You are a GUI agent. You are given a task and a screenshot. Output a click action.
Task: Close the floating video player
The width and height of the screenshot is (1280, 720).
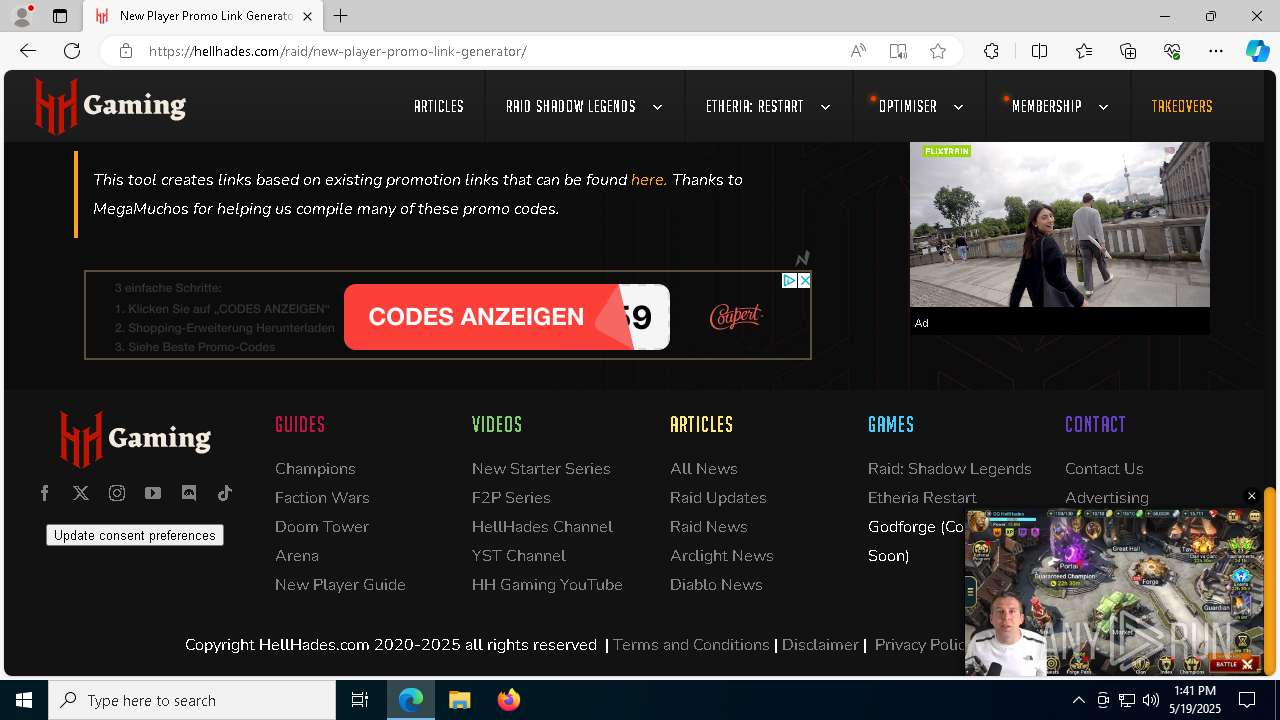pyautogui.click(x=1251, y=496)
